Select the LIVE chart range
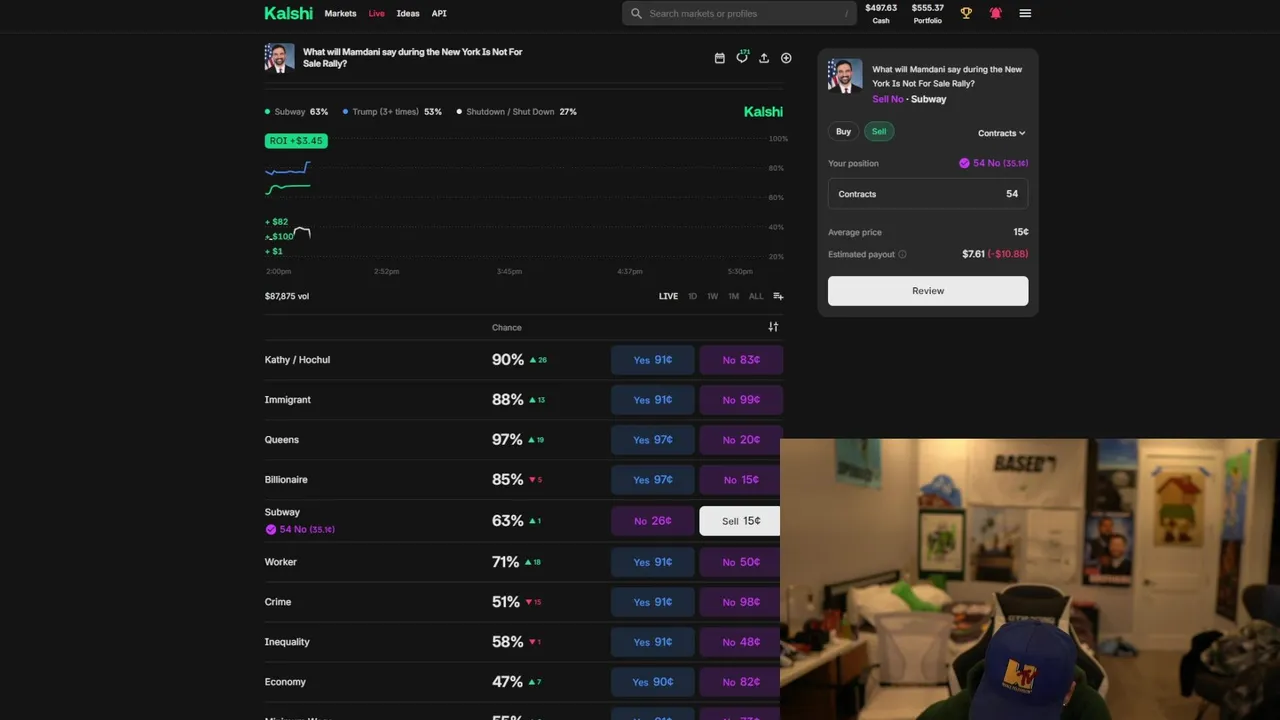Image resolution: width=1280 pixels, height=720 pixels. point(668,296)
